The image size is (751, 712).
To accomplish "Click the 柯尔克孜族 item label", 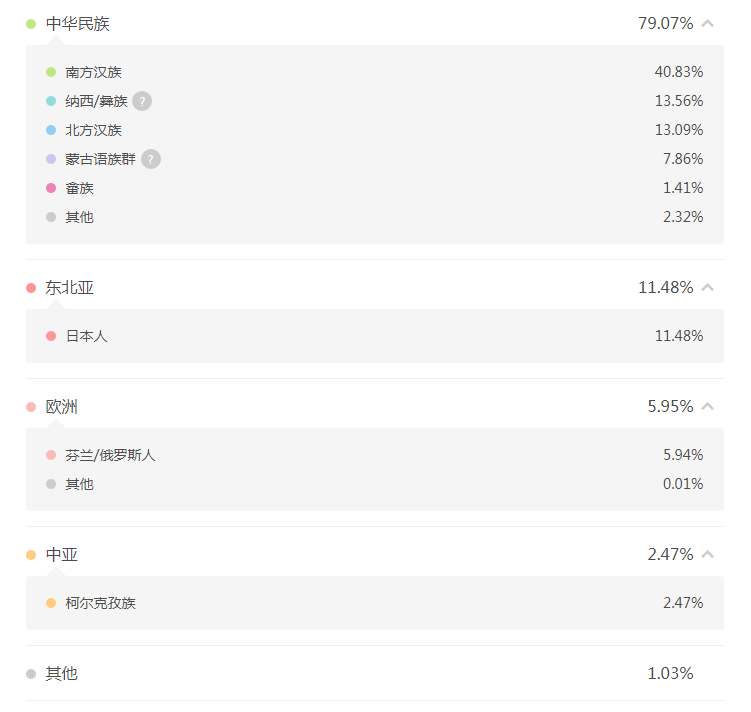I will (101, 603).
